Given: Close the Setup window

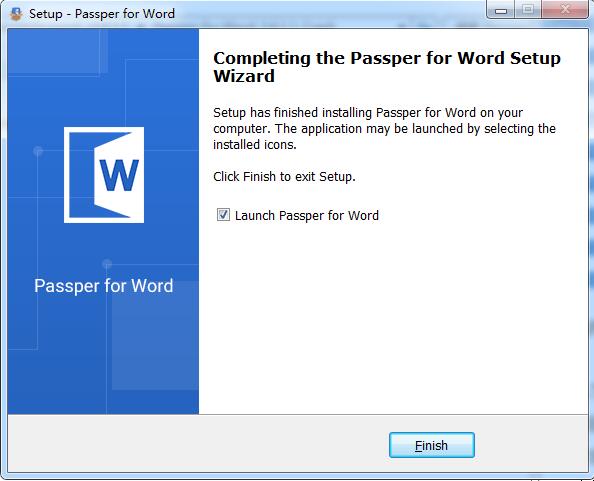Looking at the screenshot, I should click(x=565, y=10).
